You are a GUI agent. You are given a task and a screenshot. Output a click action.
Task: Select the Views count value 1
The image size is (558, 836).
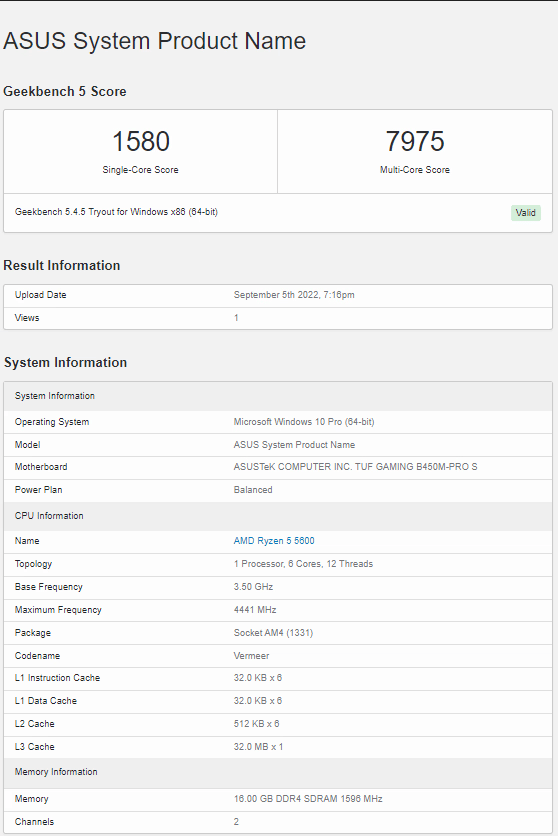coord(236,318)
